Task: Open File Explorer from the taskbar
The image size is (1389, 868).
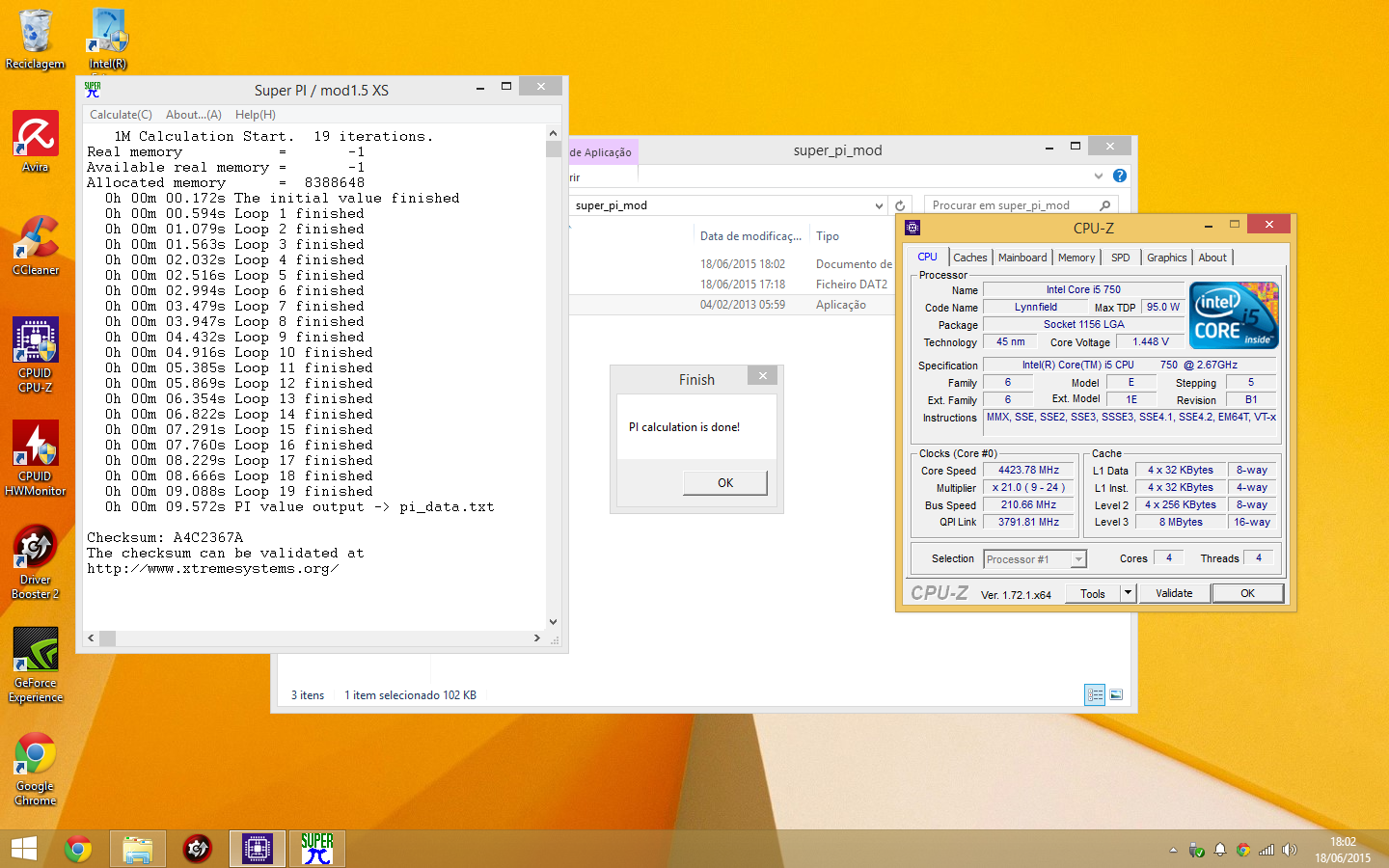Action: 137,849
